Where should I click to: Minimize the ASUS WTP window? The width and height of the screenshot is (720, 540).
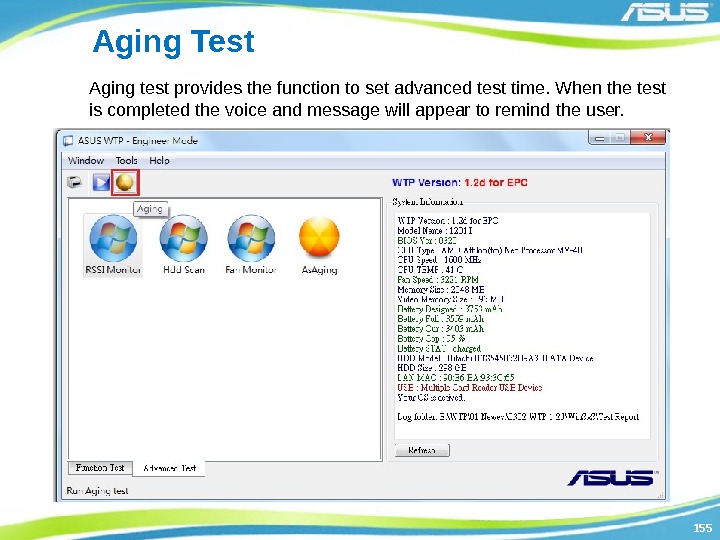pos(599,137)
